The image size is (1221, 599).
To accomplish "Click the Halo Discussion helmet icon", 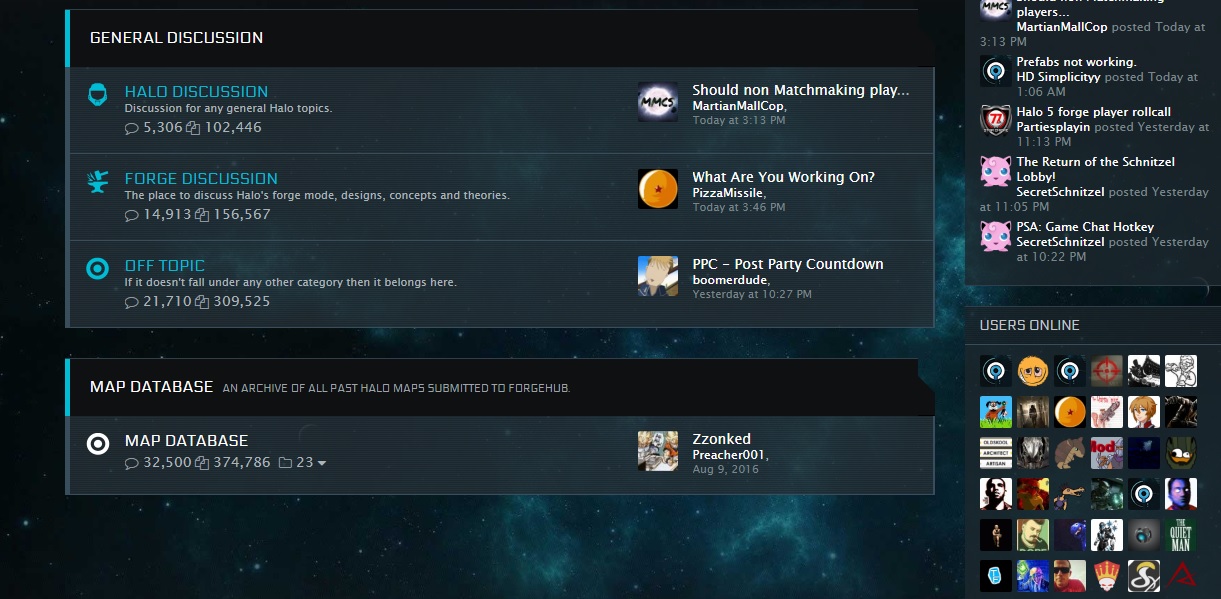I will pyautogui.click(x=98, y=95).
